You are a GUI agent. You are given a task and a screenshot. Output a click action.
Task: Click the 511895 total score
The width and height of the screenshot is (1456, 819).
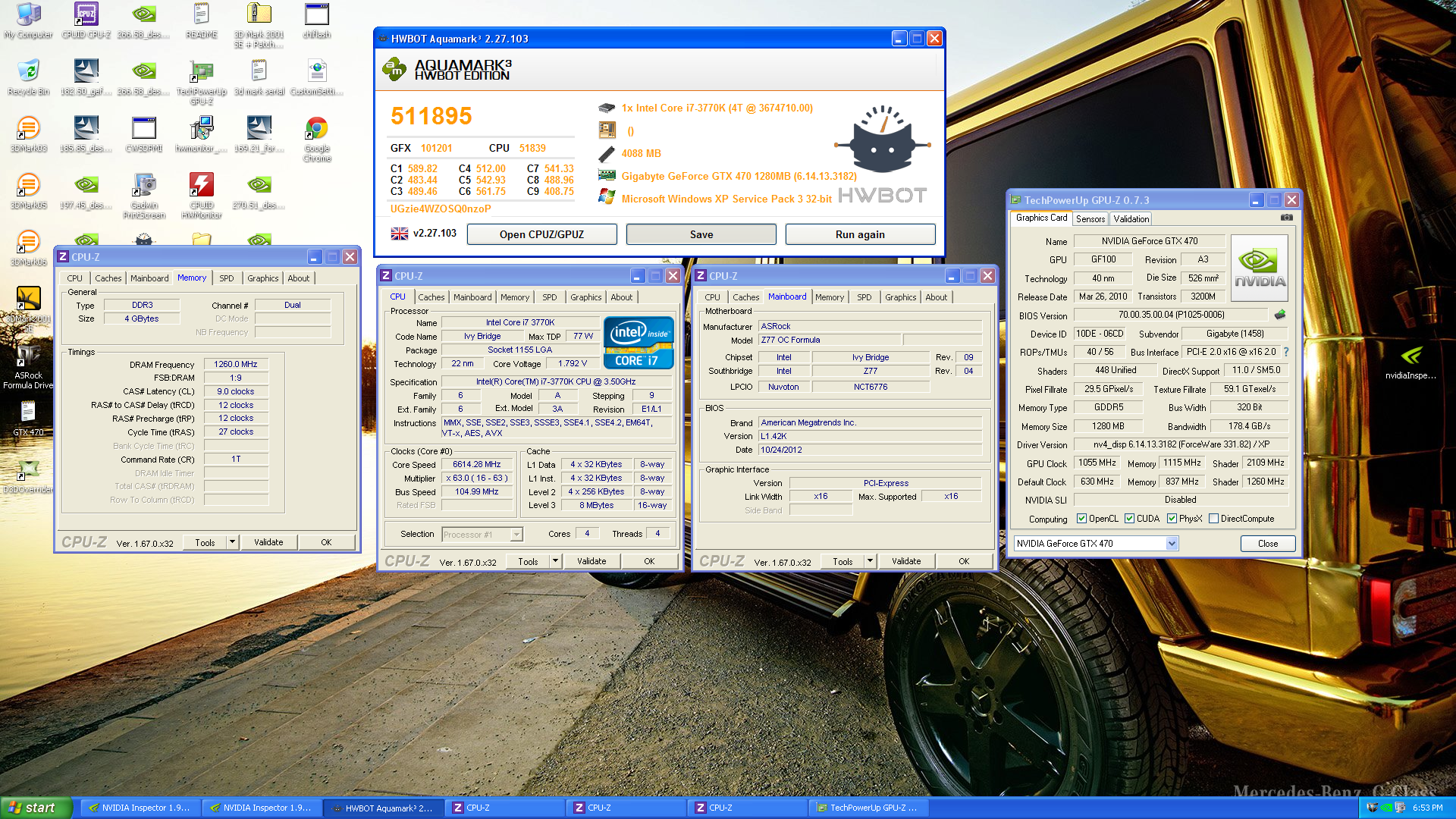431,116
